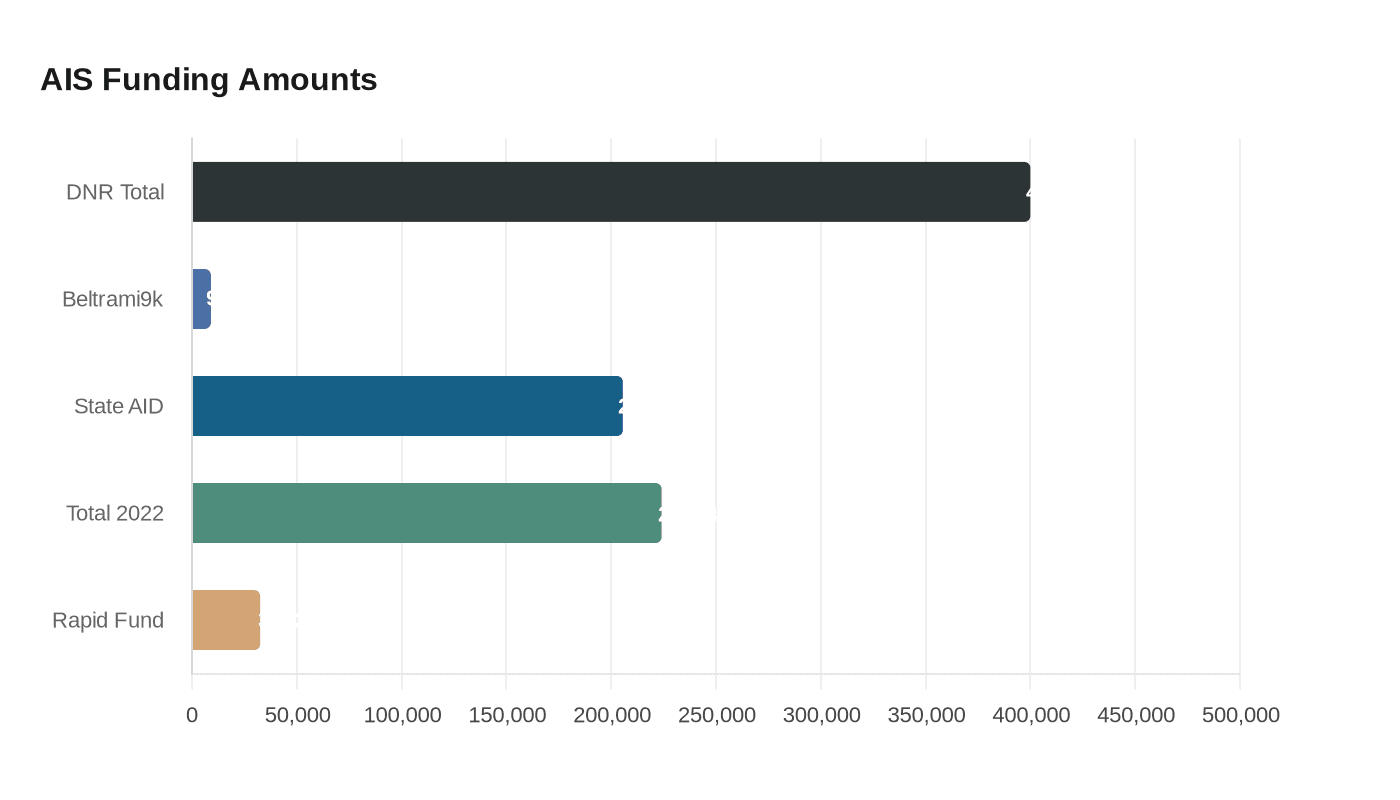Select the 250,000 x-axis tick label
Viewport: 1400px width, 800px height.
(716, 715)
